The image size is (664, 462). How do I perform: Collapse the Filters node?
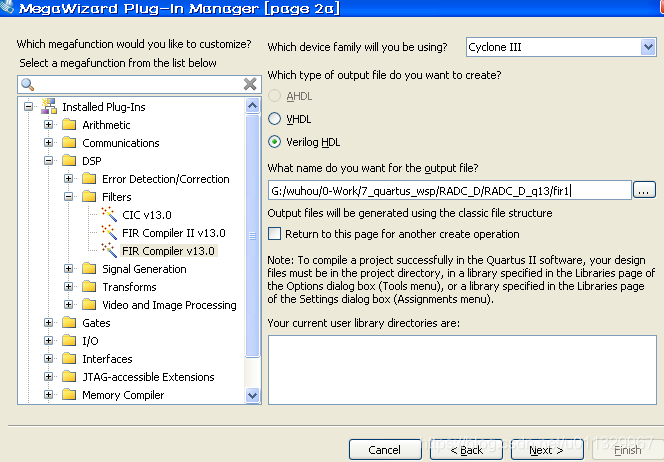tap(68, 196)
